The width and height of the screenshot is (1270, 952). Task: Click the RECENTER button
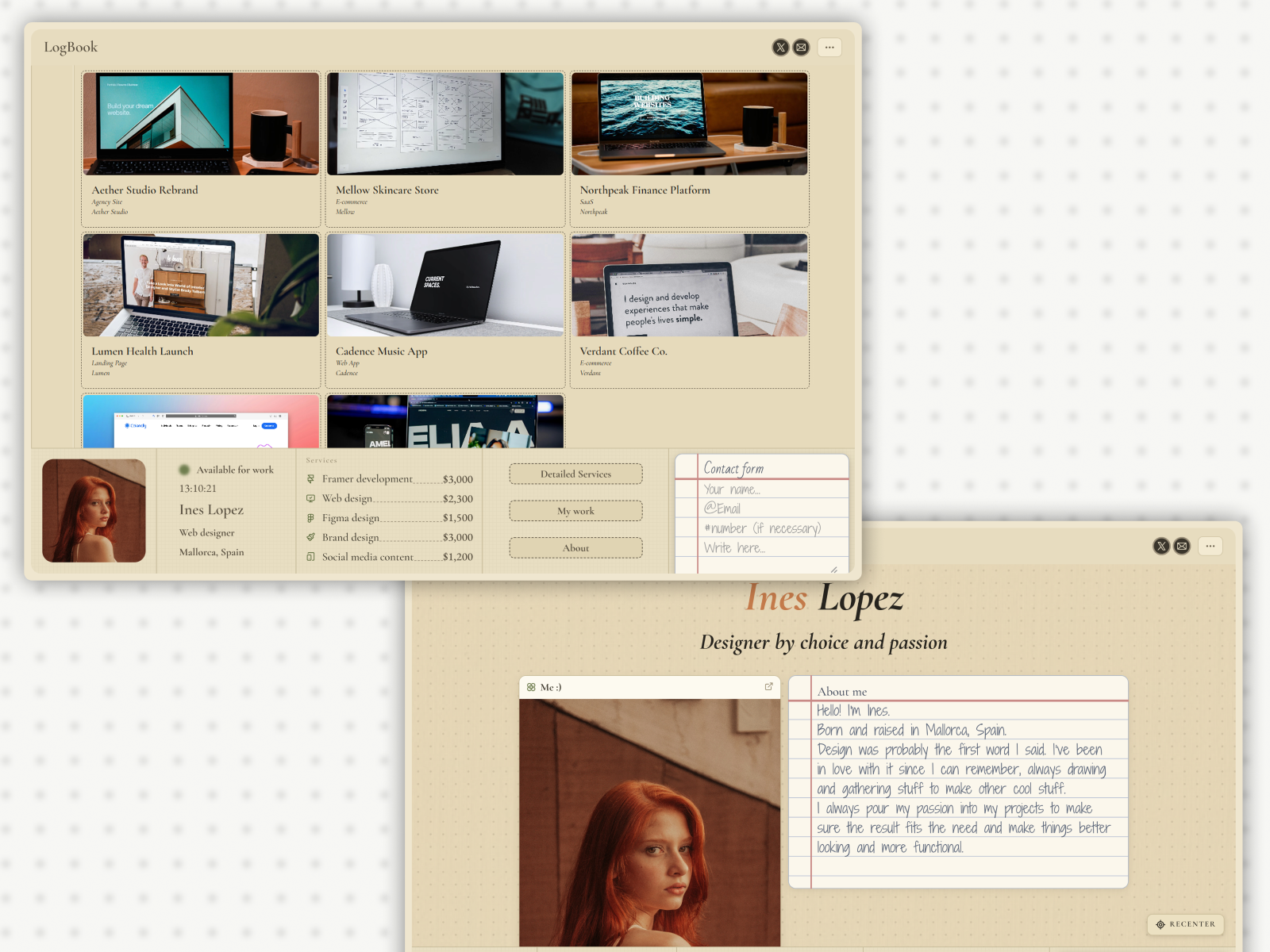coord(1186,924)
